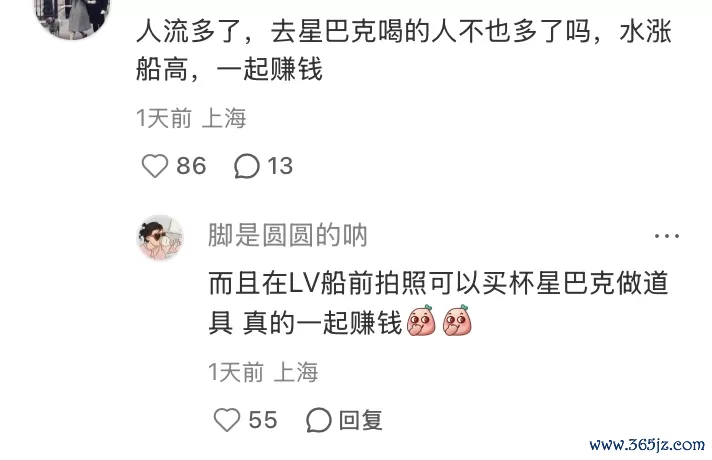Open 脚是圆圆的呐's profile avatar
The width and height of the screenshot is (712, 460).
click(160, 237)
